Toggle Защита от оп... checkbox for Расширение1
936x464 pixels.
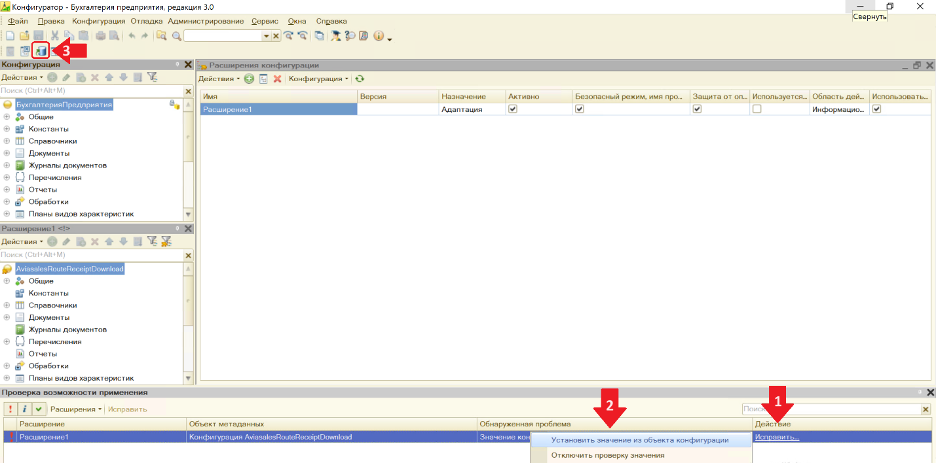[697, 109]
